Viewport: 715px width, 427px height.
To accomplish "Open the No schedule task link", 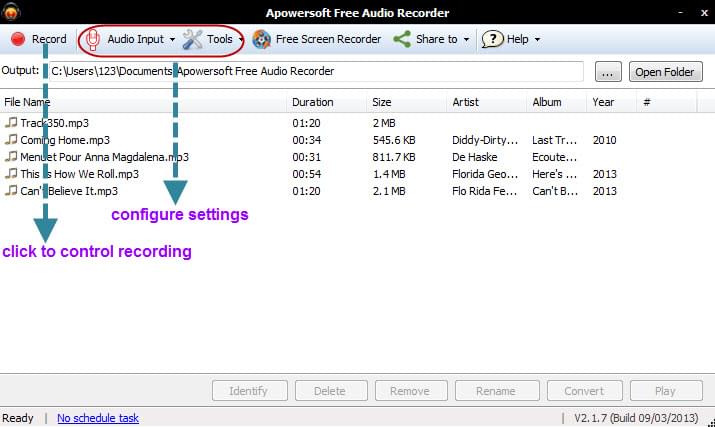I will coord(98,418).
